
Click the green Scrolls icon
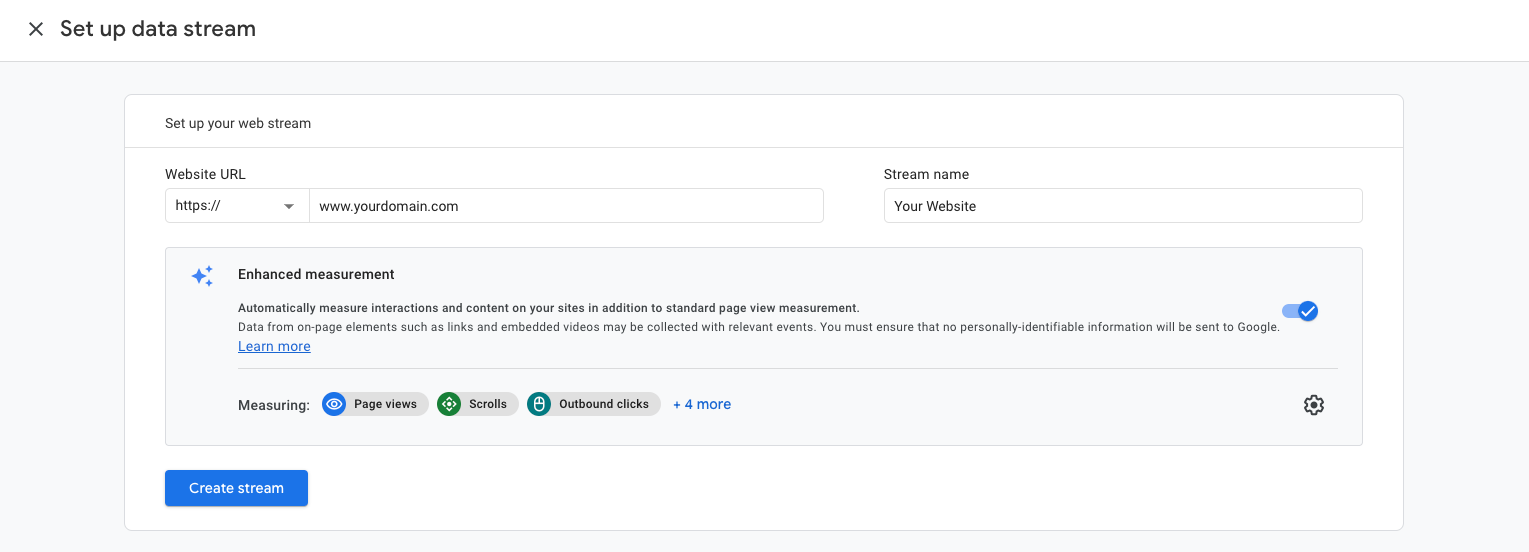point(449,404)
